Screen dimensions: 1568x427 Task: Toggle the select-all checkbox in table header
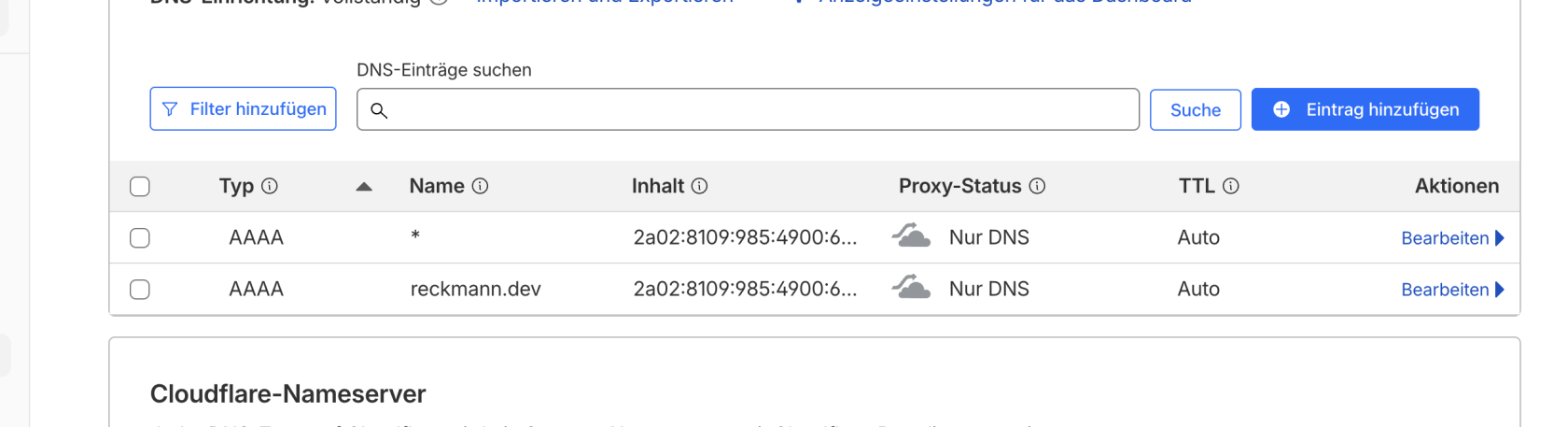click(140, 186)
